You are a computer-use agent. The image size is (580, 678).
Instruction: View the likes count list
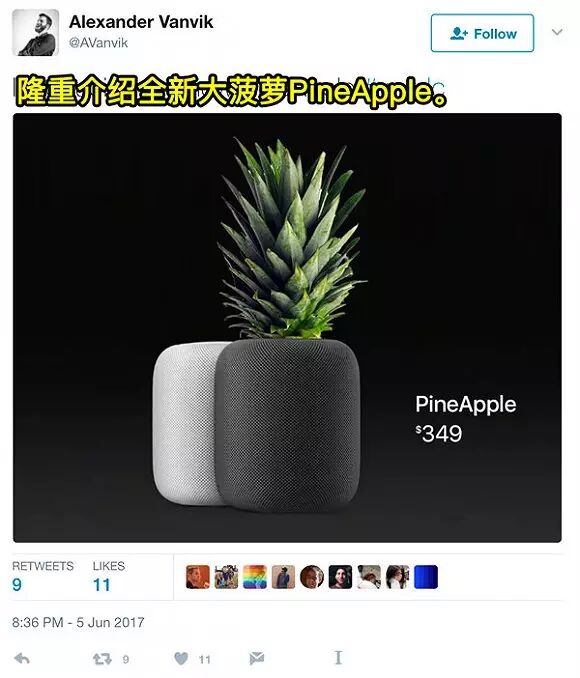click(x=109, y=576)
